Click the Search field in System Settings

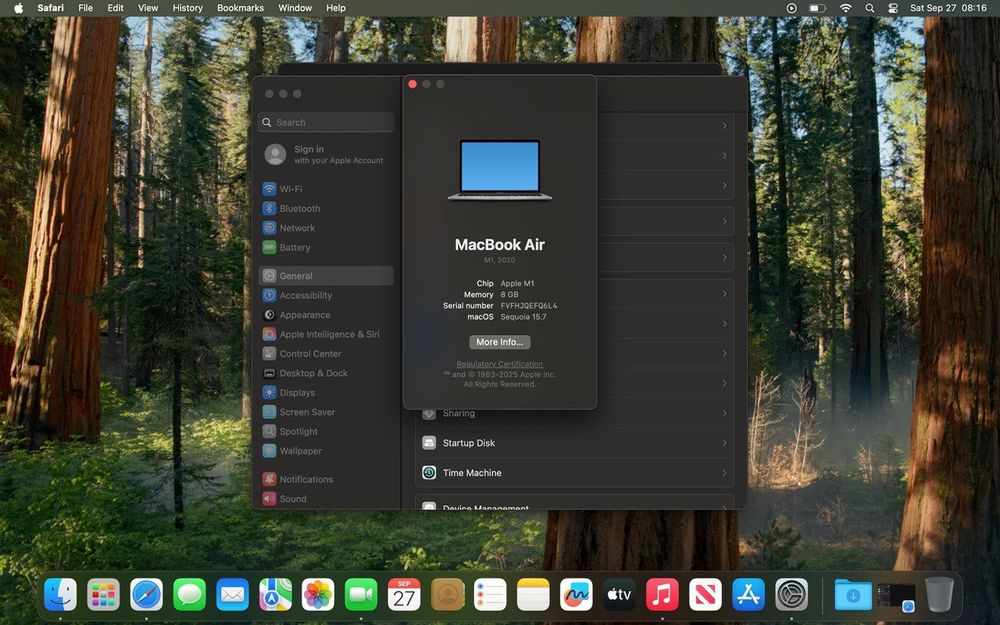pyautogui.click(x=326, y=122)
